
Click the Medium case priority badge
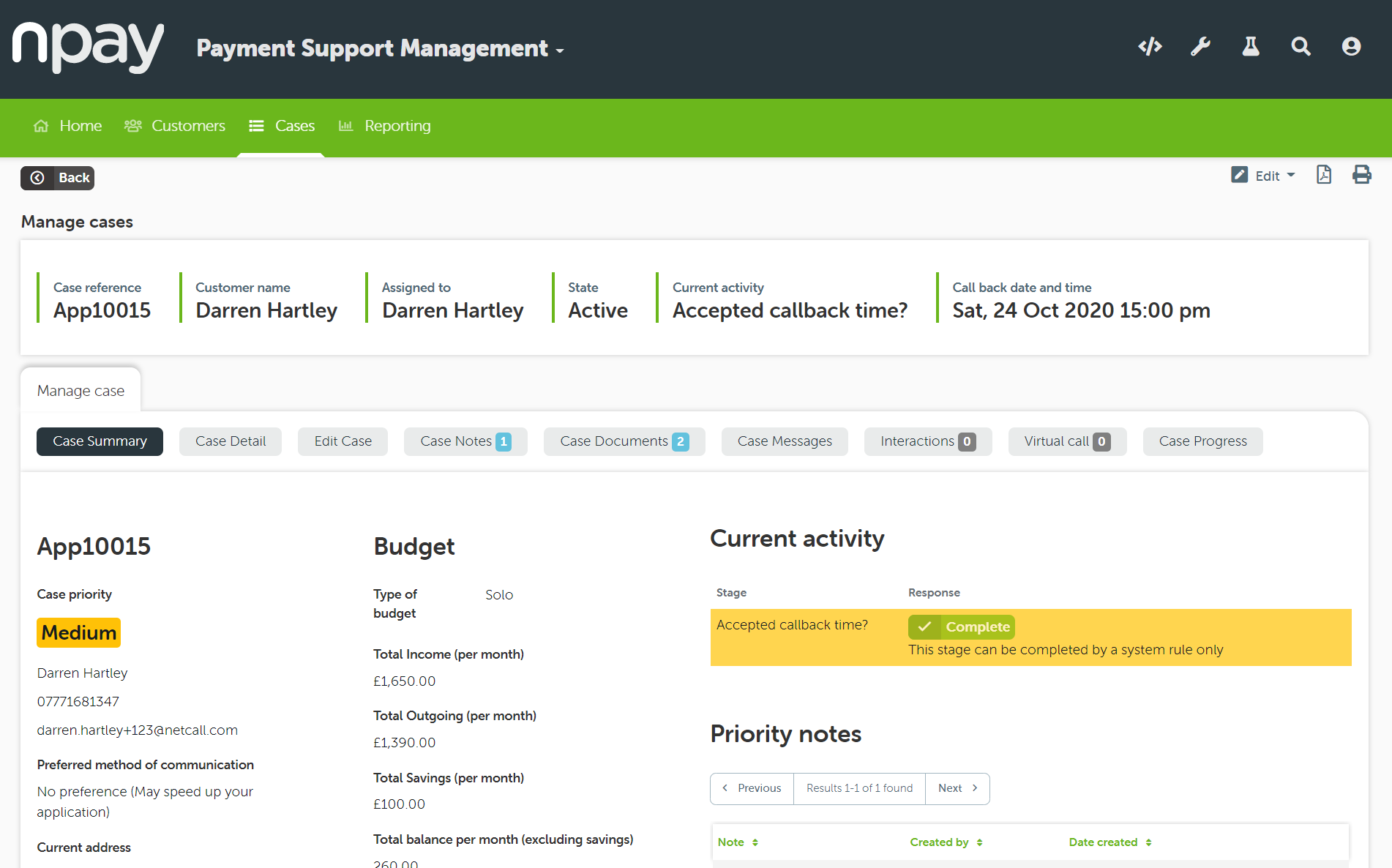[x=79, y=632]
